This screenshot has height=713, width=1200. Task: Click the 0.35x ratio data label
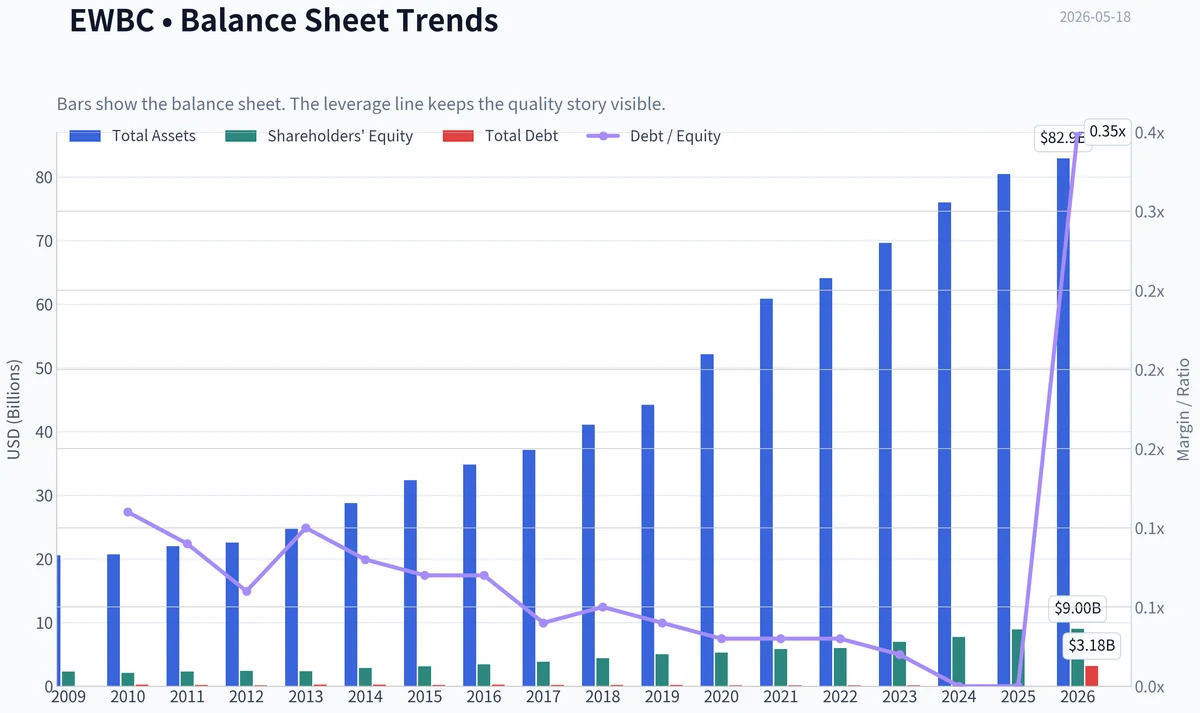point(1107,131)
